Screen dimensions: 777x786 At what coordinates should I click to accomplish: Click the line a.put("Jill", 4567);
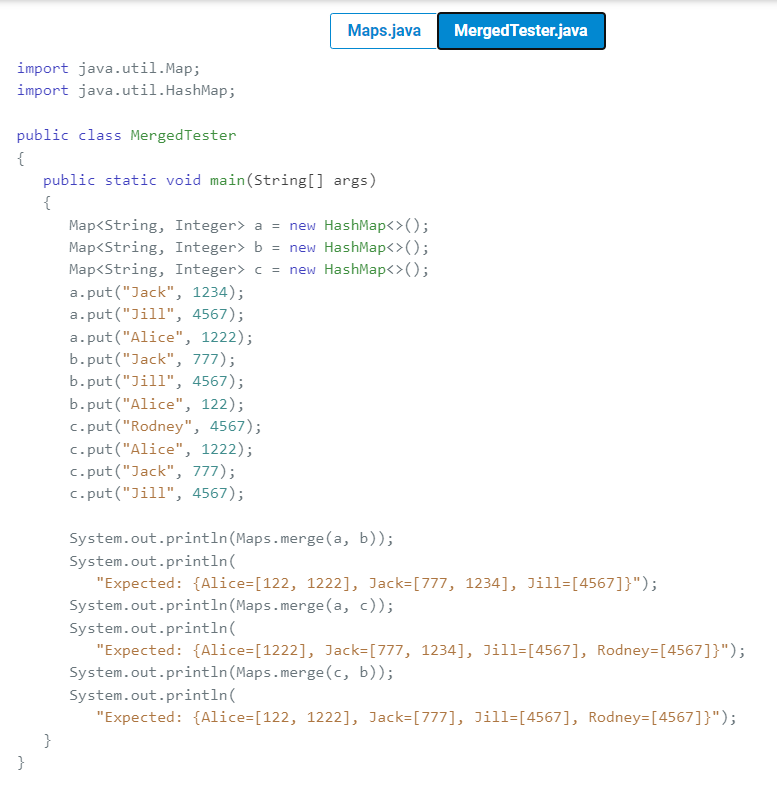[157, 314]
